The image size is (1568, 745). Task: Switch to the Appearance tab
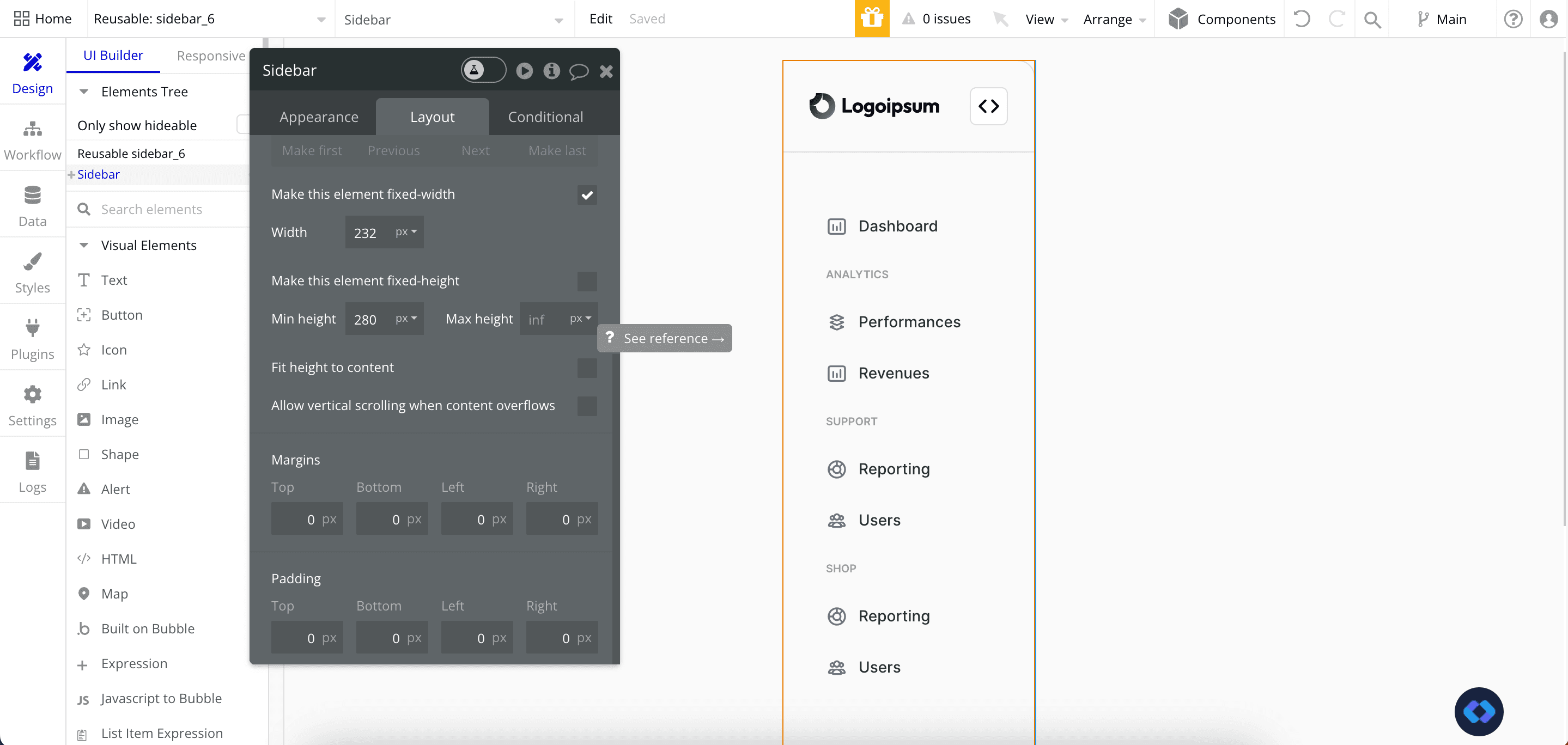(x=318, y=117)
